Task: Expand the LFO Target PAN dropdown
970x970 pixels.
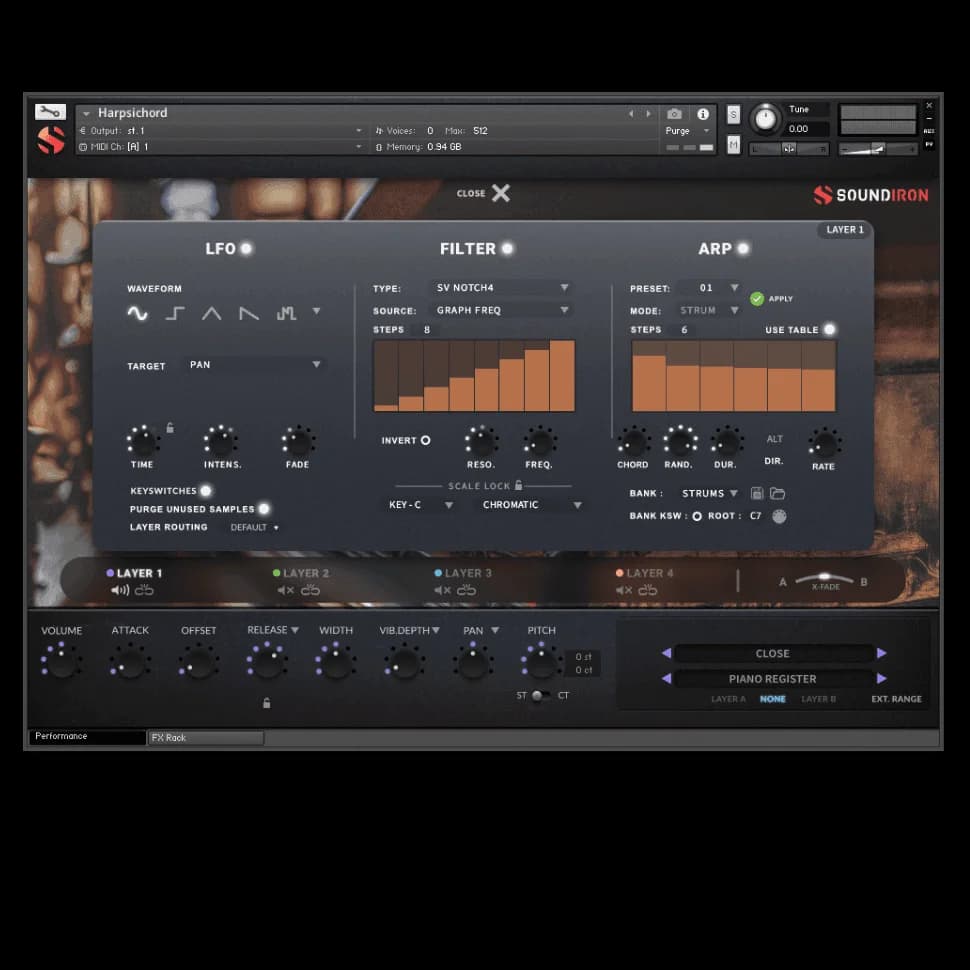Action: 255,365
